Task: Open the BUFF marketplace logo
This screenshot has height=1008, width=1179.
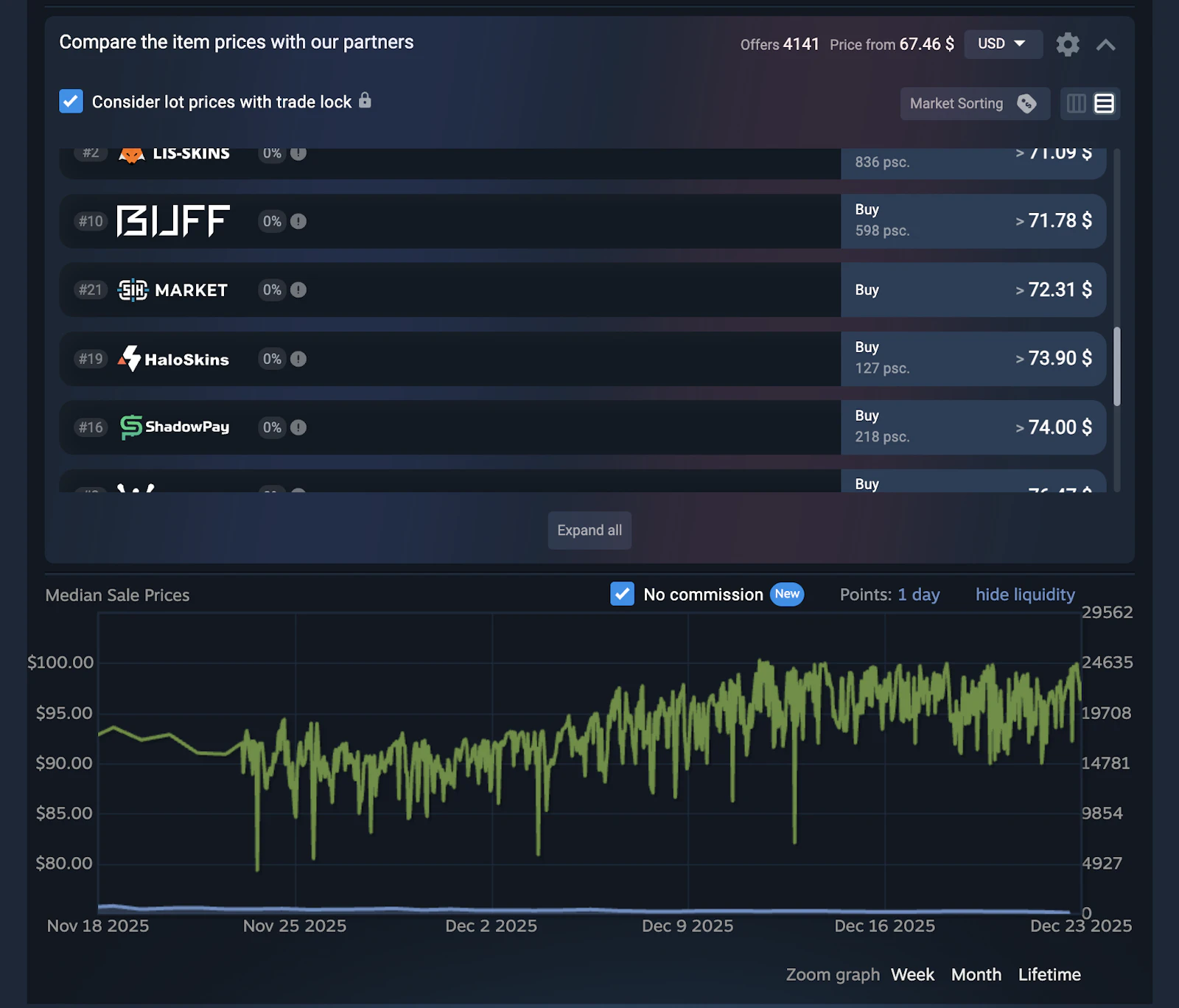Action: pos(173,221)
